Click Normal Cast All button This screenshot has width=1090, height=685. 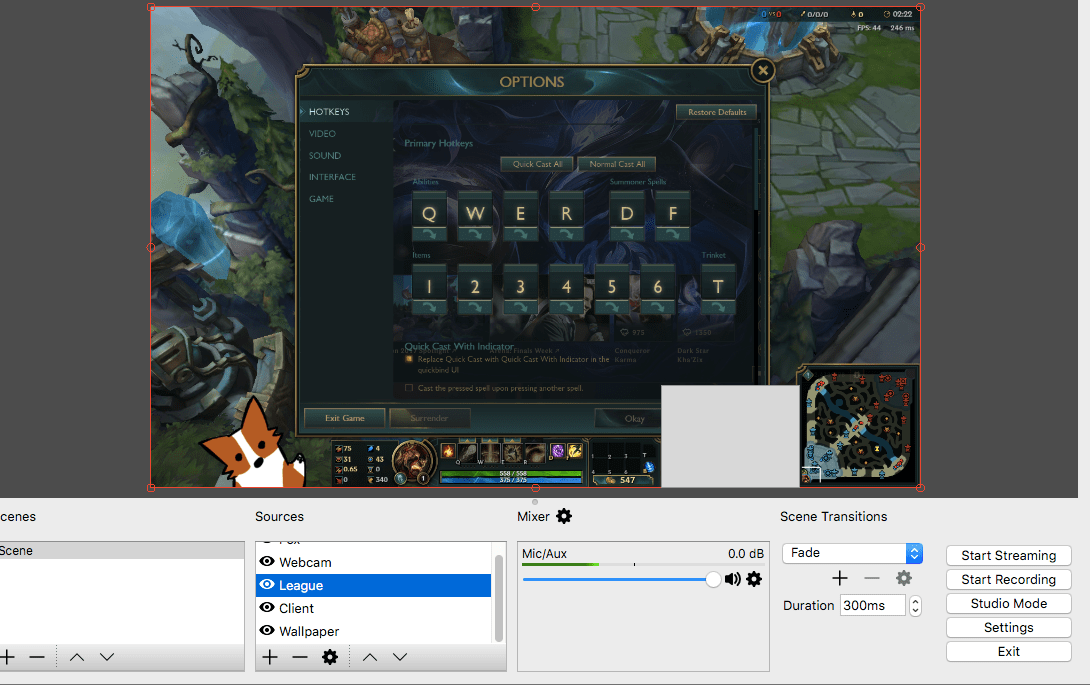click(x=617, y=164)
